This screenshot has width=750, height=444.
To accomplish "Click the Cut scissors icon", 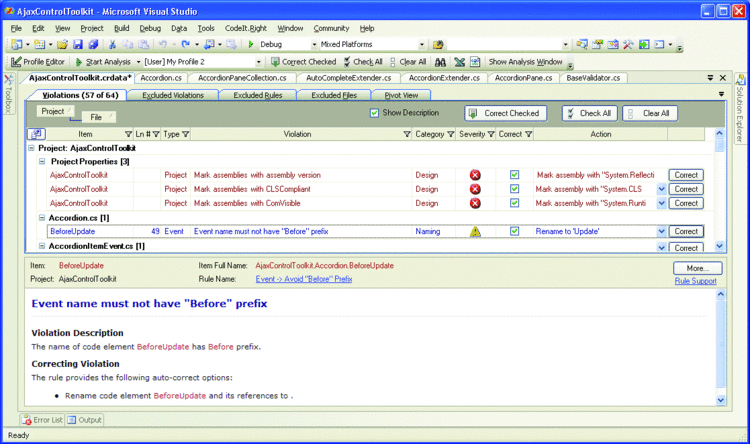I will [112, 44].
